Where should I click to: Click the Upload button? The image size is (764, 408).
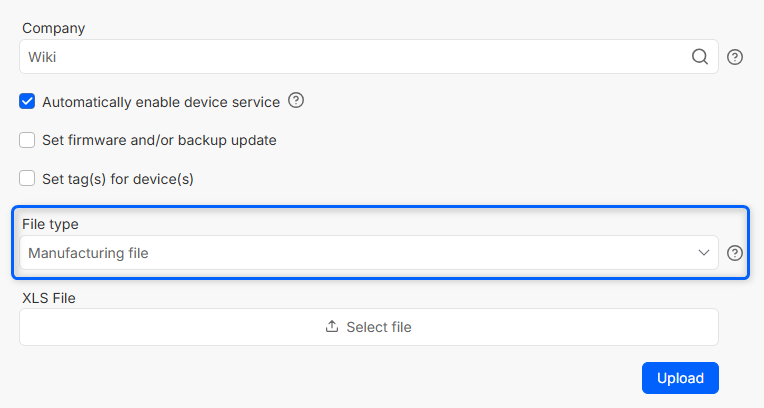(x=680, y=378)
